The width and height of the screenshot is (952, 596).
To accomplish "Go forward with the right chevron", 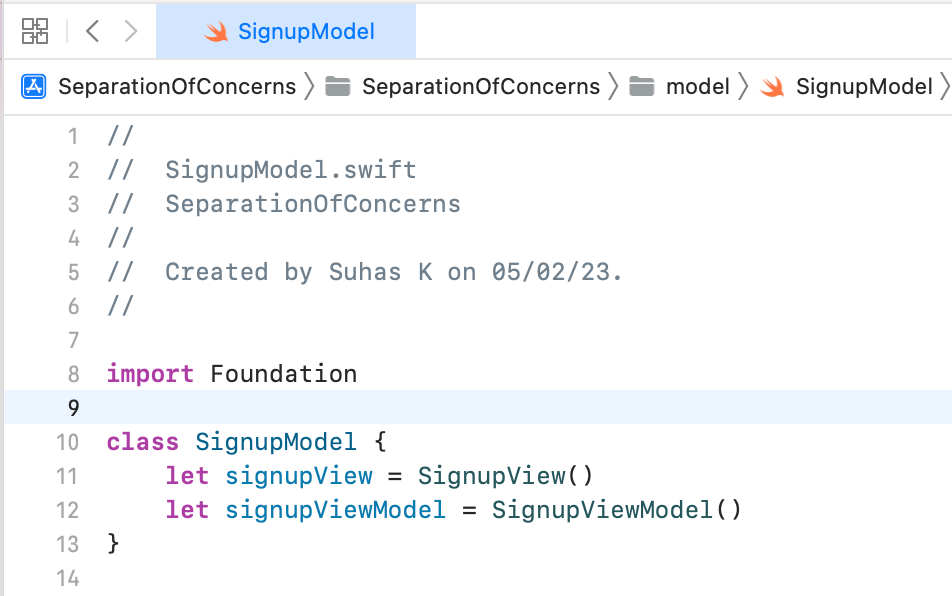I will coord(131,31).
